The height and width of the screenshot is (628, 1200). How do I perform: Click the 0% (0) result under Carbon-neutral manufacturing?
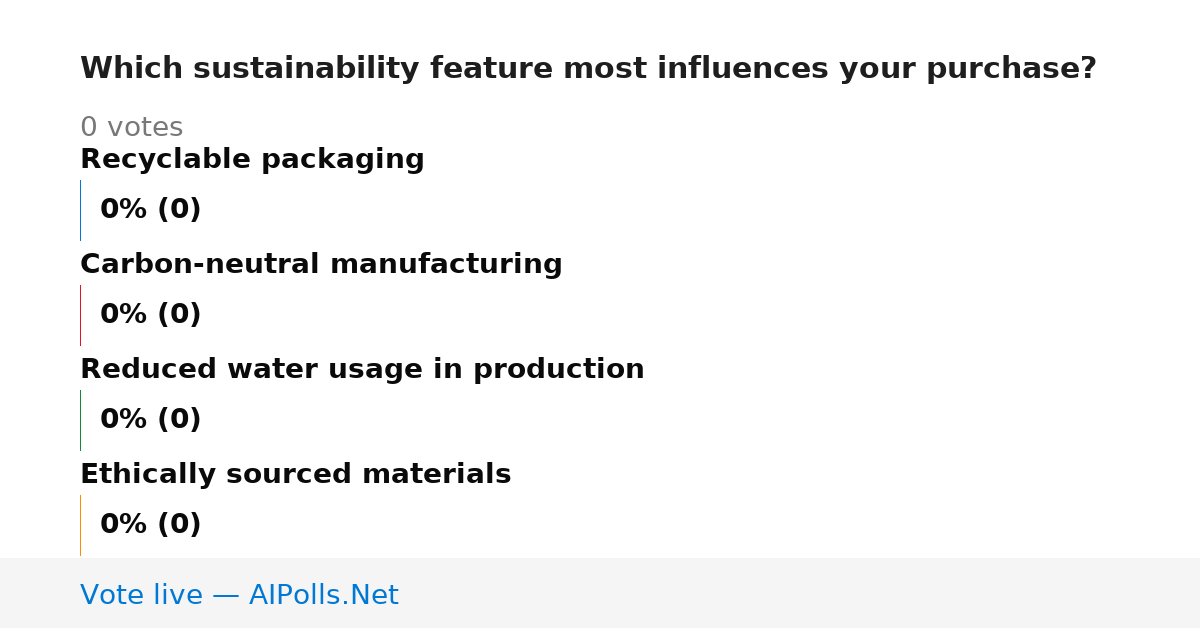(150, 315)
